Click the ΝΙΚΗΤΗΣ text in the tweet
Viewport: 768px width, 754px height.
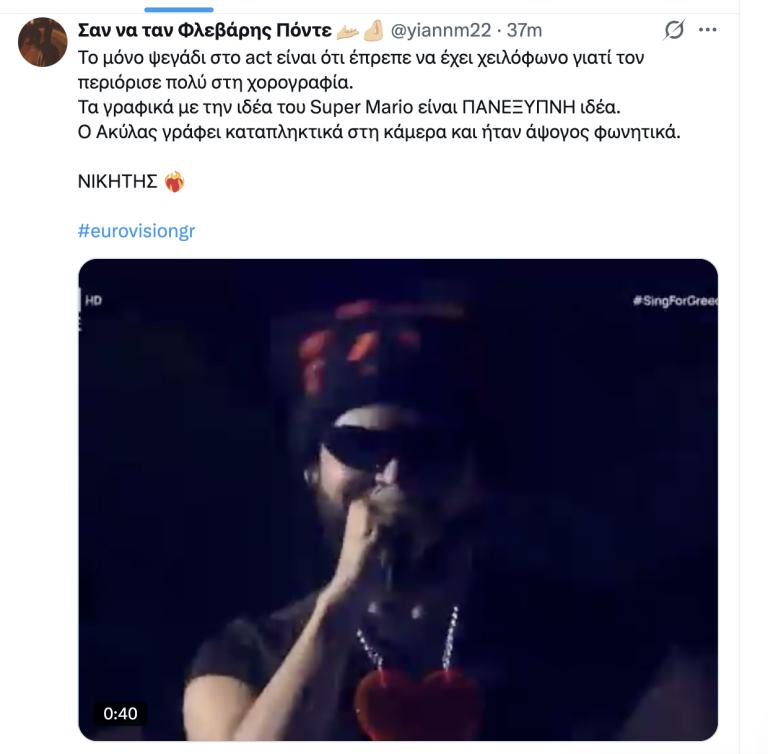click(118, 182)
